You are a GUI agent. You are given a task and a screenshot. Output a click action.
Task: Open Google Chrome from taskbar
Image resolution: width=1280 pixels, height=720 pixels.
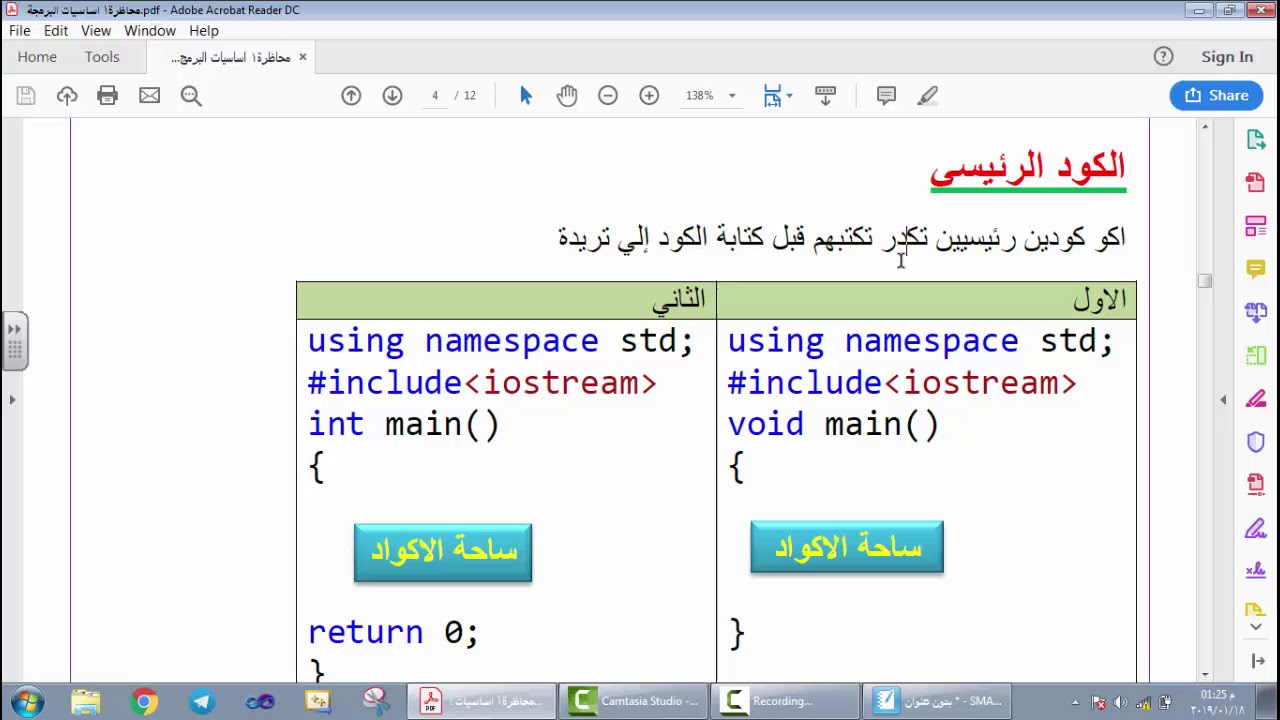(144, 701)
